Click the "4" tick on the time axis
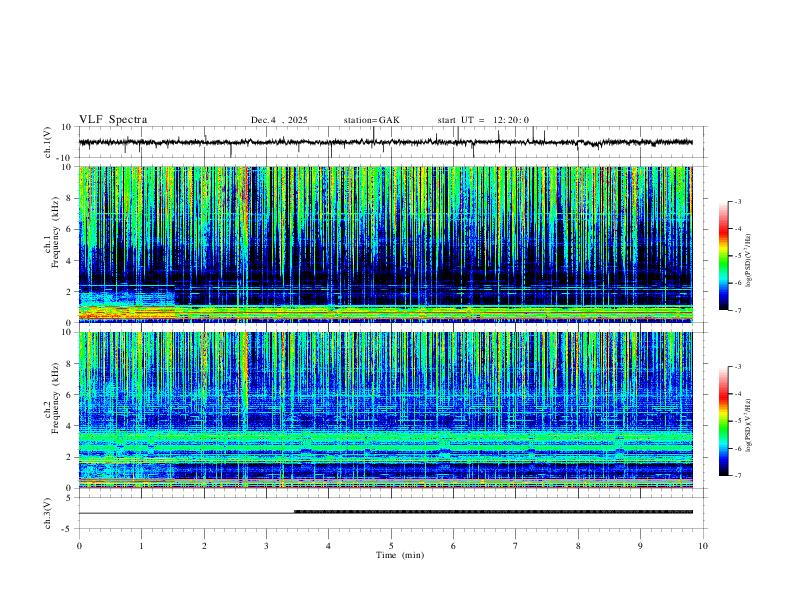This screenshot has width=792, height=612. tap(328, 546)
